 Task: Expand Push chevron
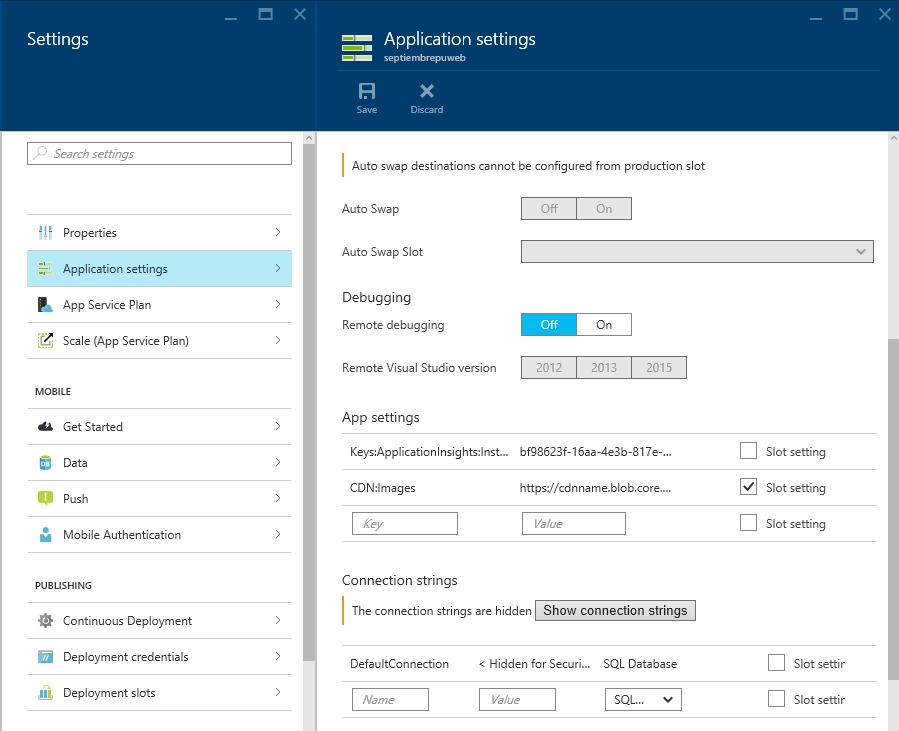pyautogui.click(x=278, y=498)
